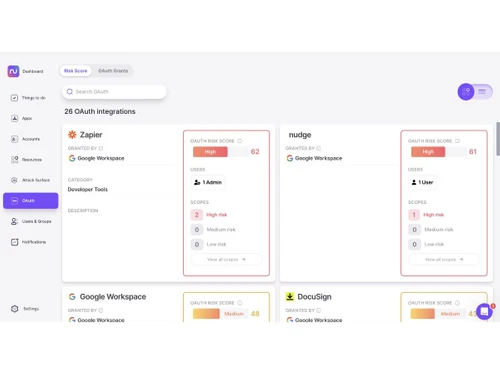Screen dimensions: 500x375
Task: Click Google icon in nudge card
Action: pyautogui.click(x=290, y=158)
